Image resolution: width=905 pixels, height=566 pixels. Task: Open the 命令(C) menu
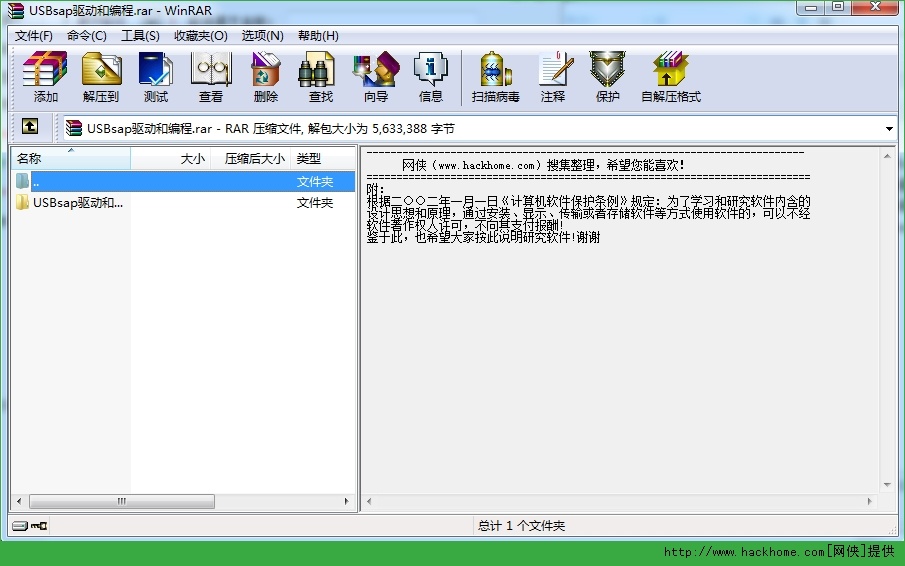click(x=87, y=36)
